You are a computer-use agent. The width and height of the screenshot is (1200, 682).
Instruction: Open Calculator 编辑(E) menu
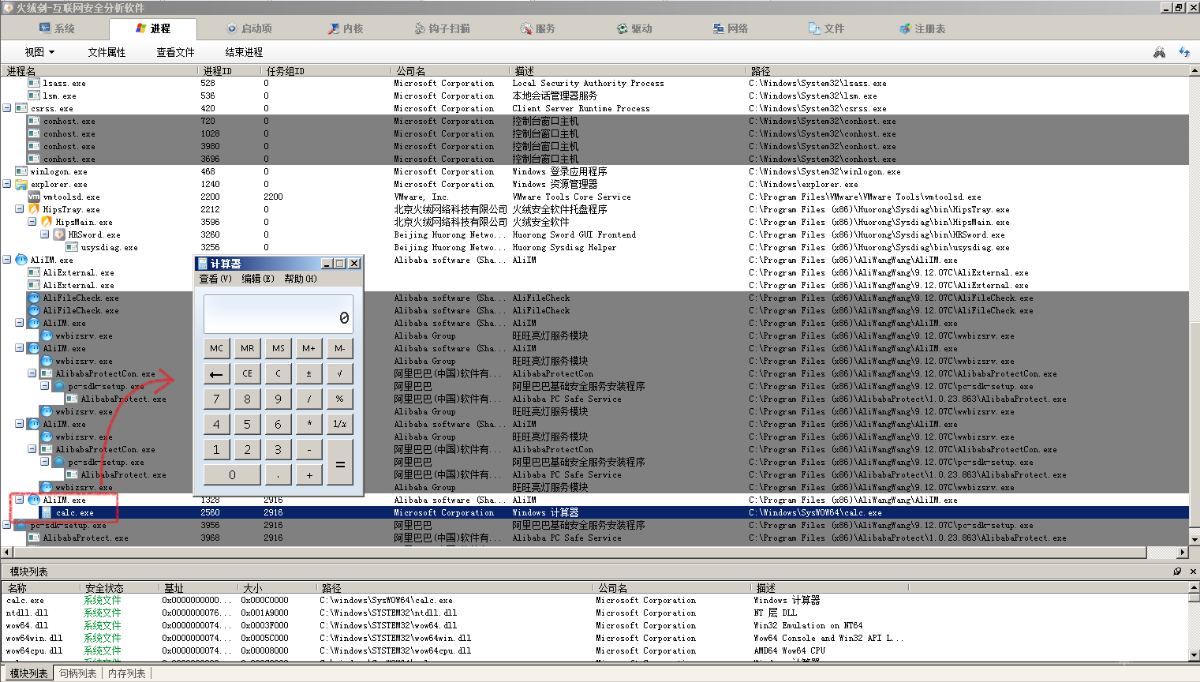[257, 279]
